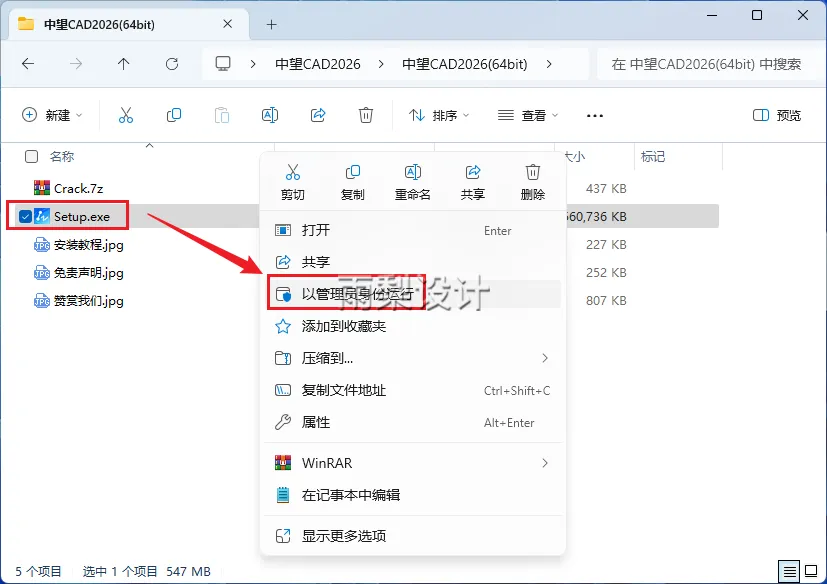The height and width of the screenshot is (584, 827).
Task: Click Cut icon in context menu
Action: [x=293, y=173]
